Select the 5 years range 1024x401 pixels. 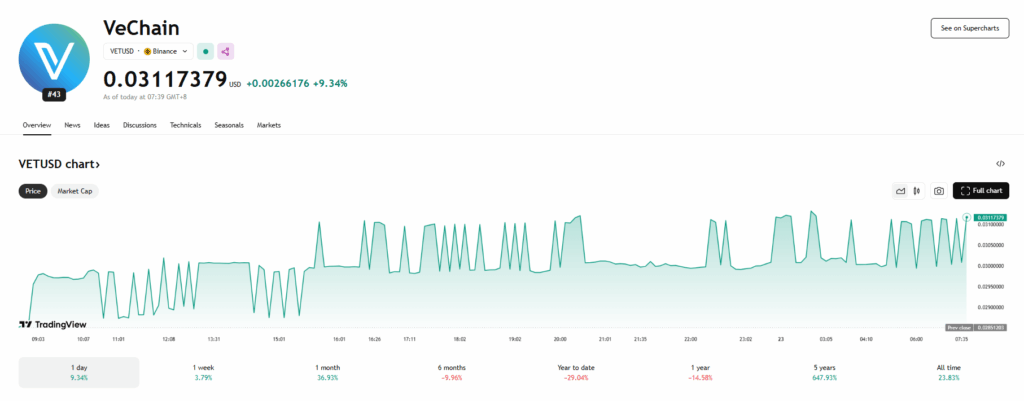point(825,372)
